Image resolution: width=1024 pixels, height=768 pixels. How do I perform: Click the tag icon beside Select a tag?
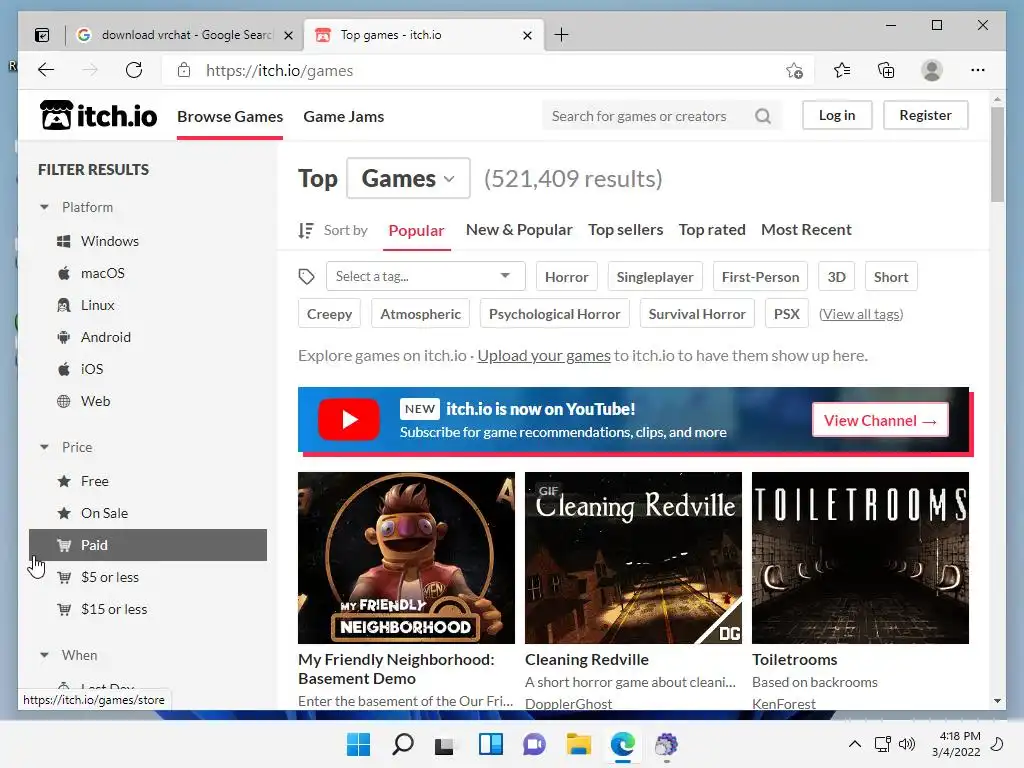coord(306,277)
